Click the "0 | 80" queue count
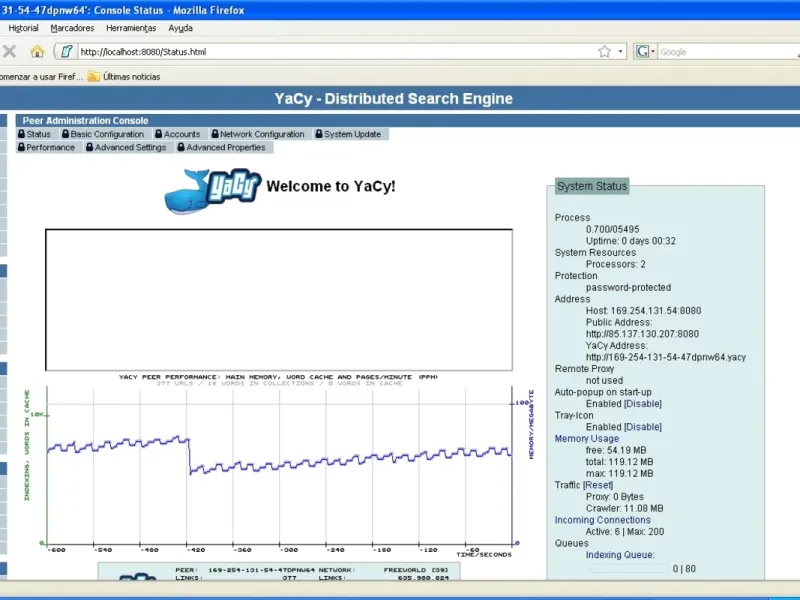The width and height of the screenshot is (800, 600). coord(684,569)
